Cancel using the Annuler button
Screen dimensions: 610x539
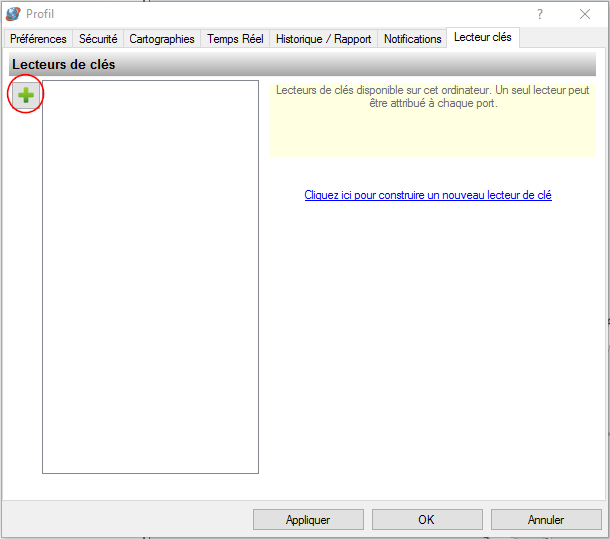[x=546, y=520]
